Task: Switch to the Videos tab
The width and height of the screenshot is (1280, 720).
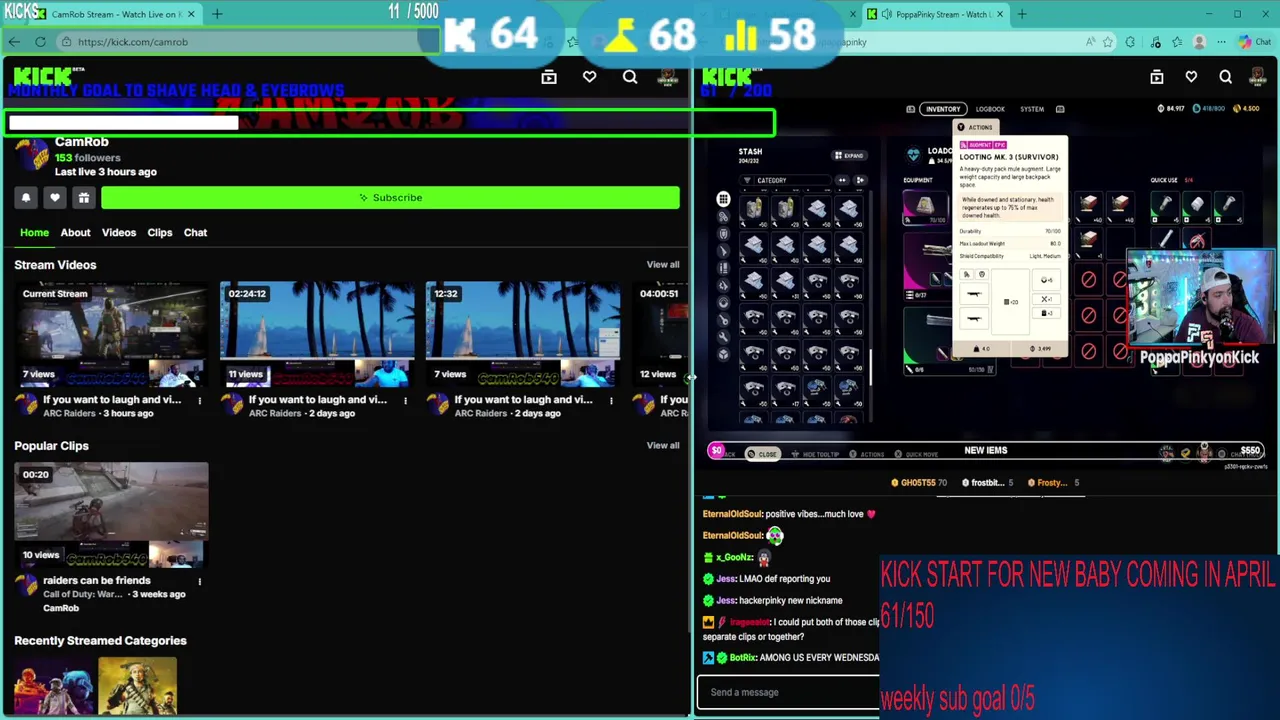Action: click(x=118, y=233)
